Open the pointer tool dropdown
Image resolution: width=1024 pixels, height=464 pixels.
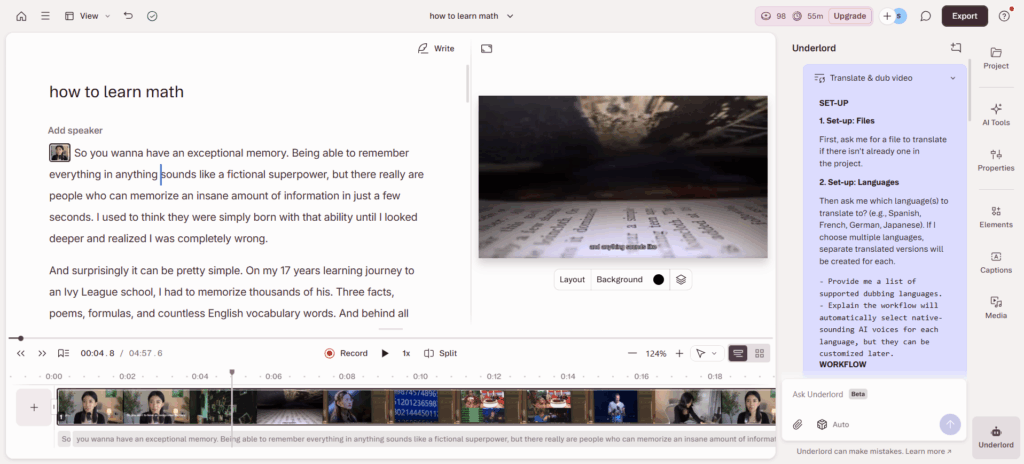[707, 354]
